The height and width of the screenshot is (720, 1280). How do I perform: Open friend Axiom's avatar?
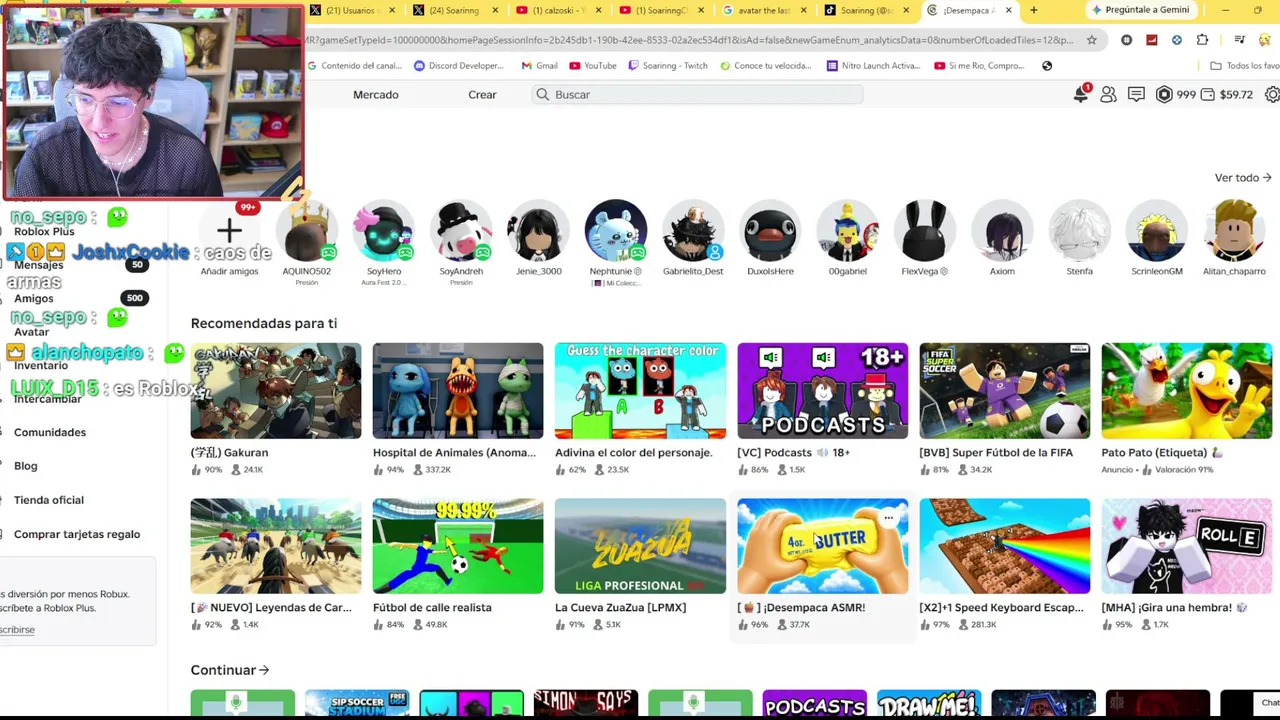[1002, 231]
